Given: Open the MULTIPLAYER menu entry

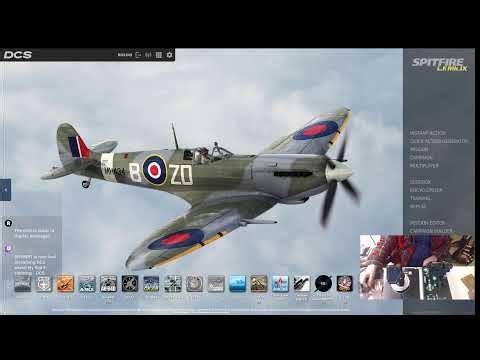Looking at the screenshot, I should pyautogui.click(x=424, y=166).
